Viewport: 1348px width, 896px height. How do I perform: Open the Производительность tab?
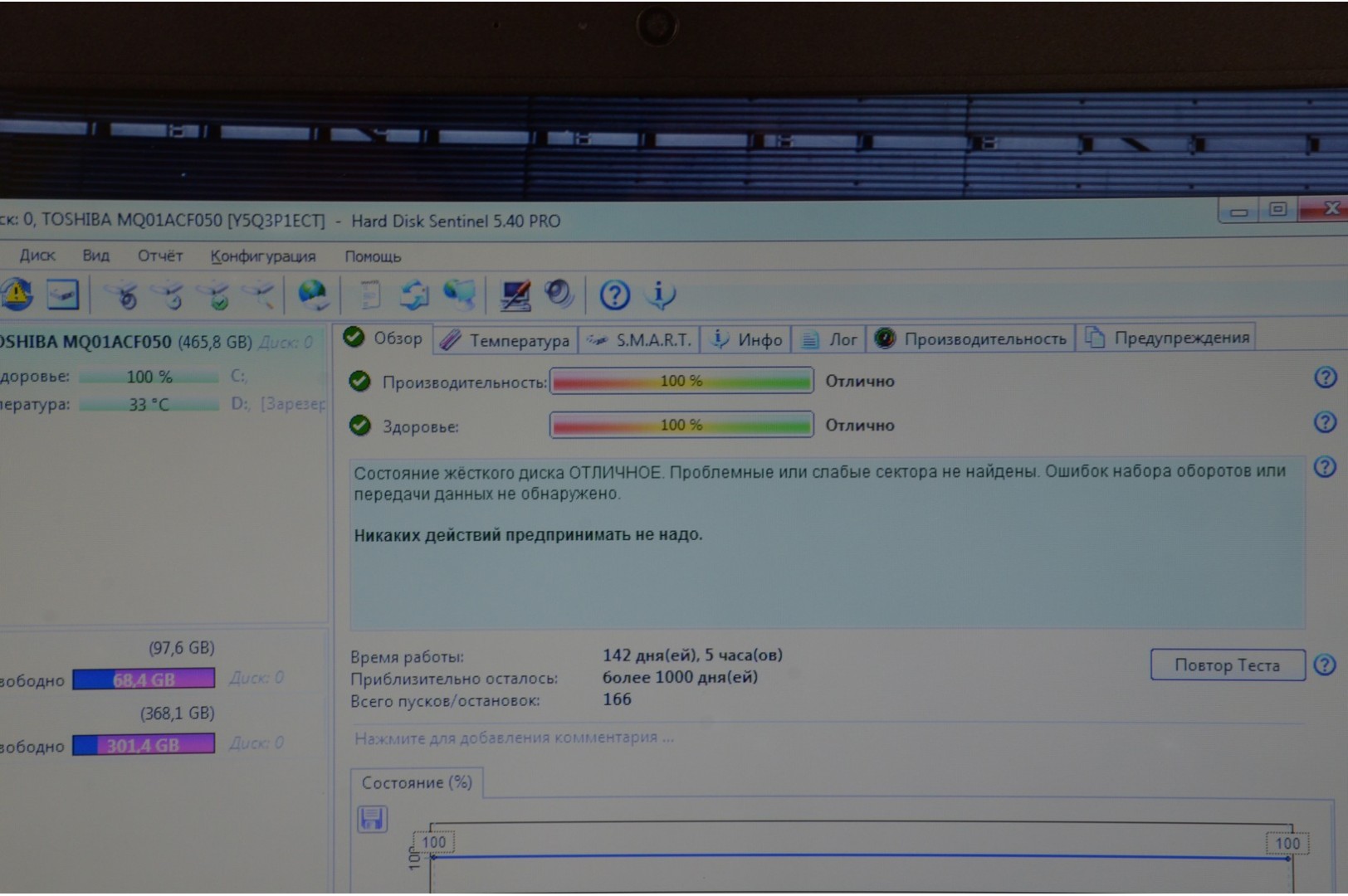(971, 338)
